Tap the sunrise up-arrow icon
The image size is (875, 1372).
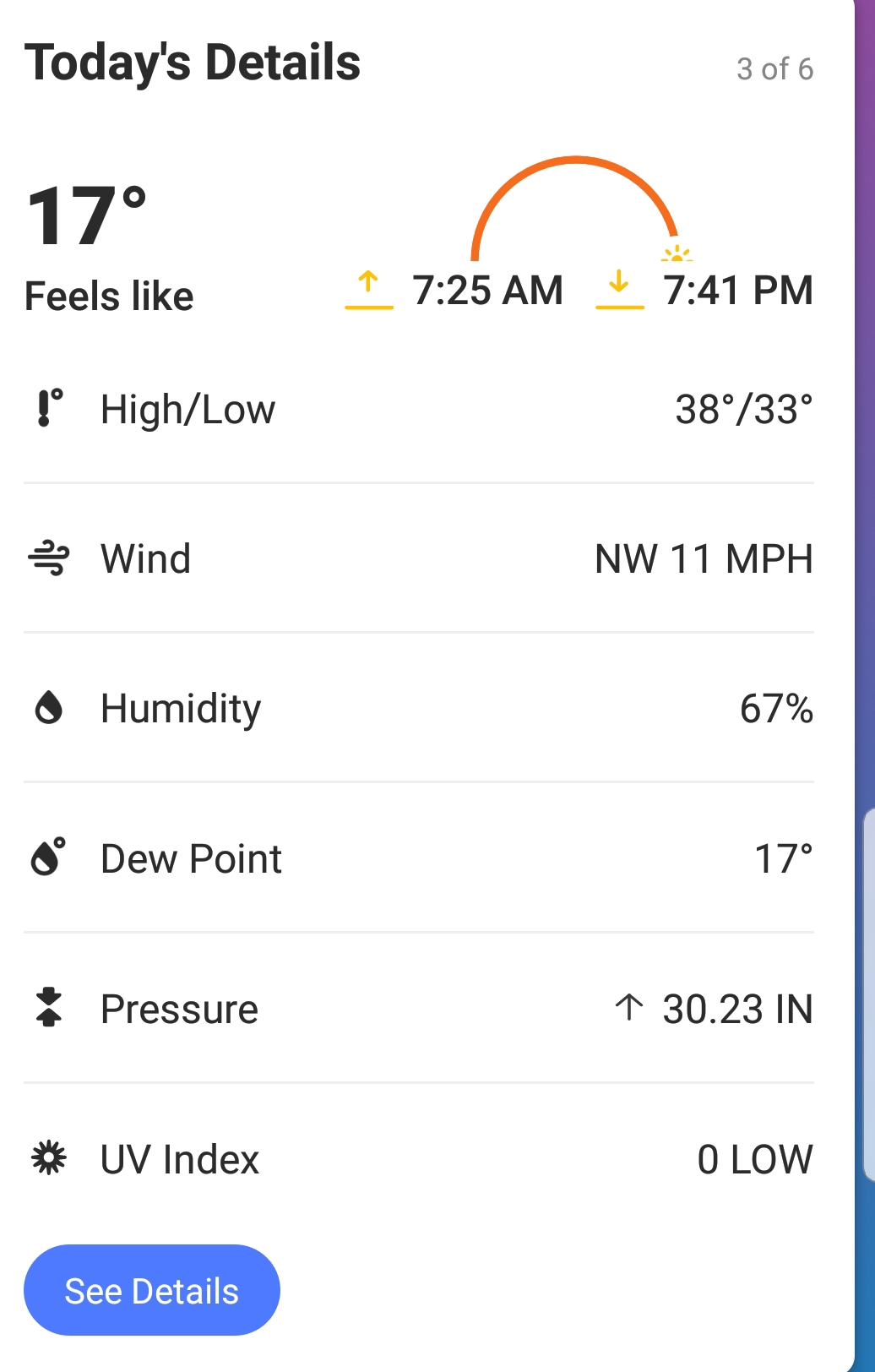pyautogui.click(x=368, y=289)
